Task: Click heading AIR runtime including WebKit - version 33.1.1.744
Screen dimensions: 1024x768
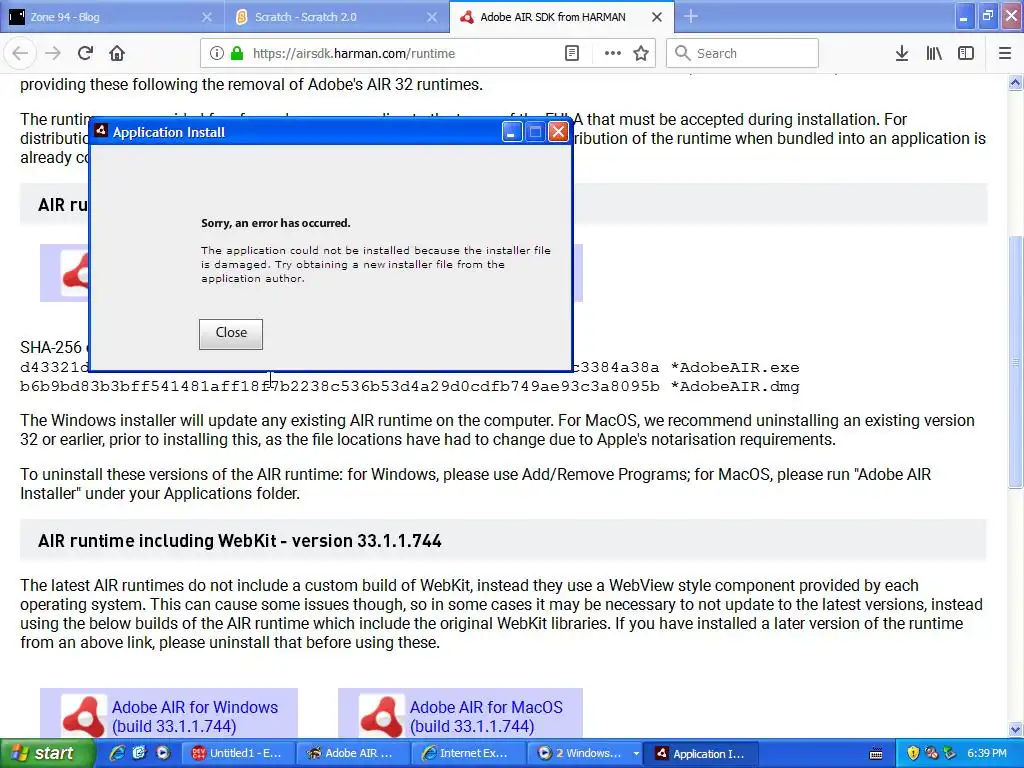Action: click(240, 541)
